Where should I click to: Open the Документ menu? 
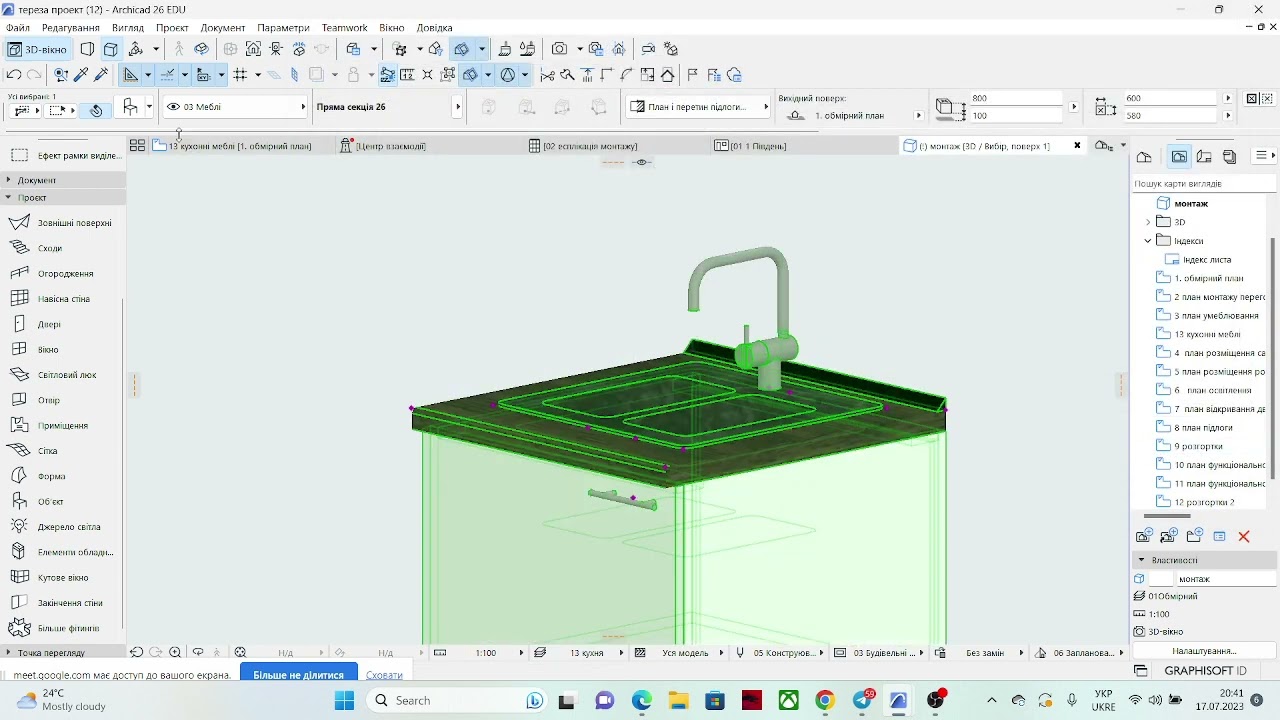[222, 28]
